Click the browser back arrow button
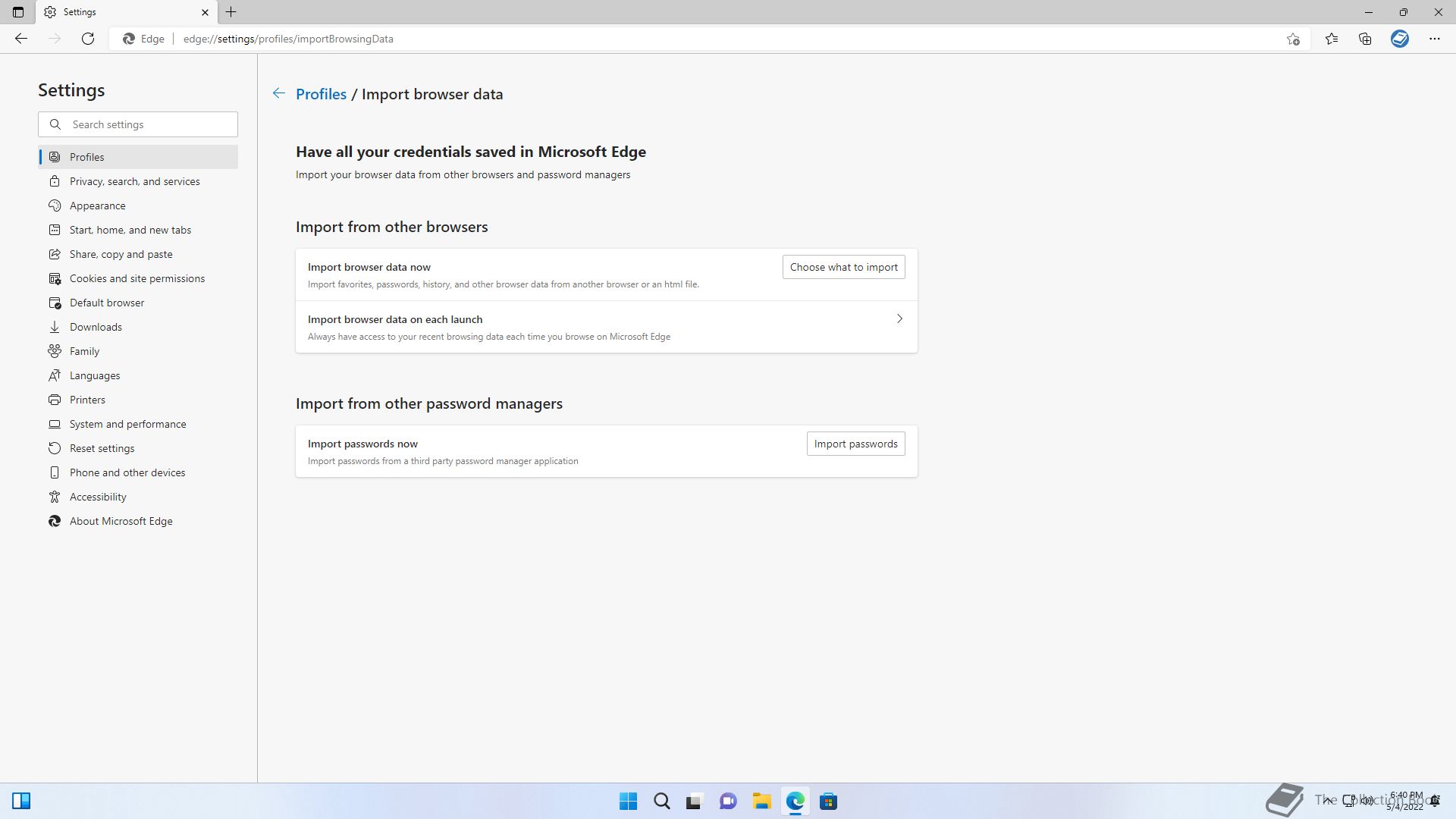 21,39
